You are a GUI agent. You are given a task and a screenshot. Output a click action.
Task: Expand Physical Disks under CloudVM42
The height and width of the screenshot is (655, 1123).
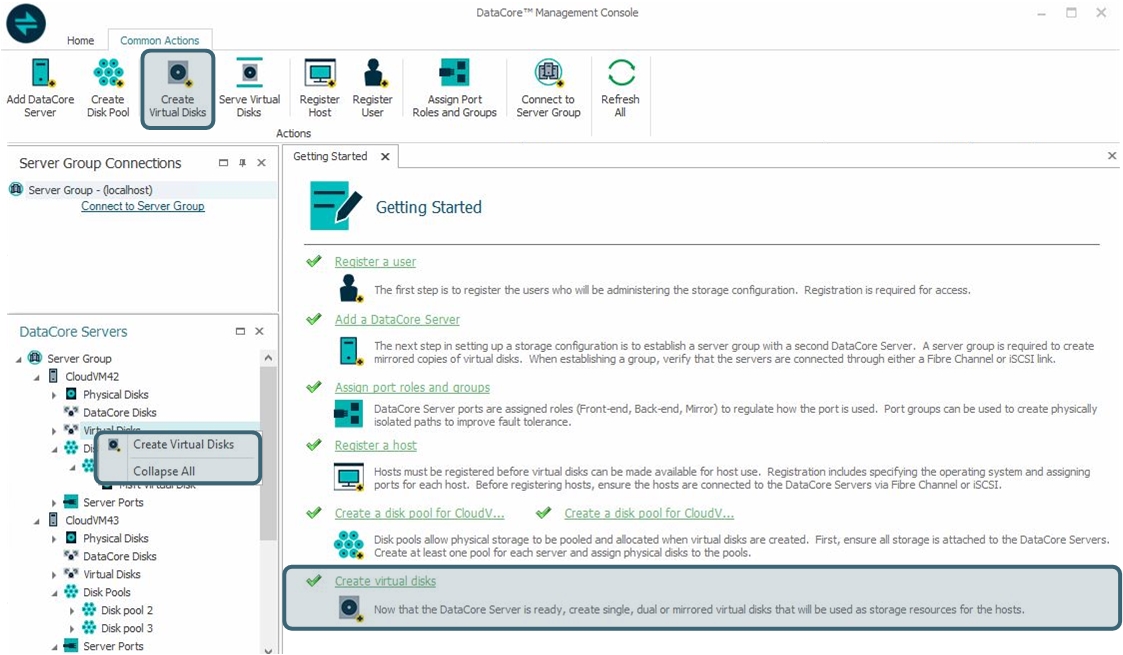click(55, 395)
